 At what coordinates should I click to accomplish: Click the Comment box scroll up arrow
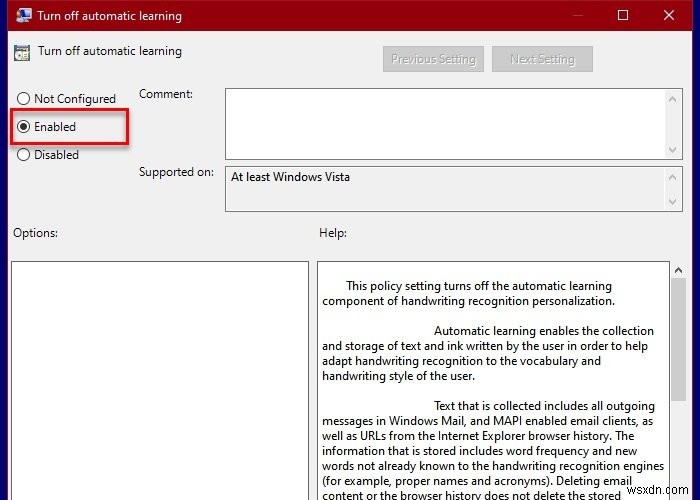click(672, 99)
